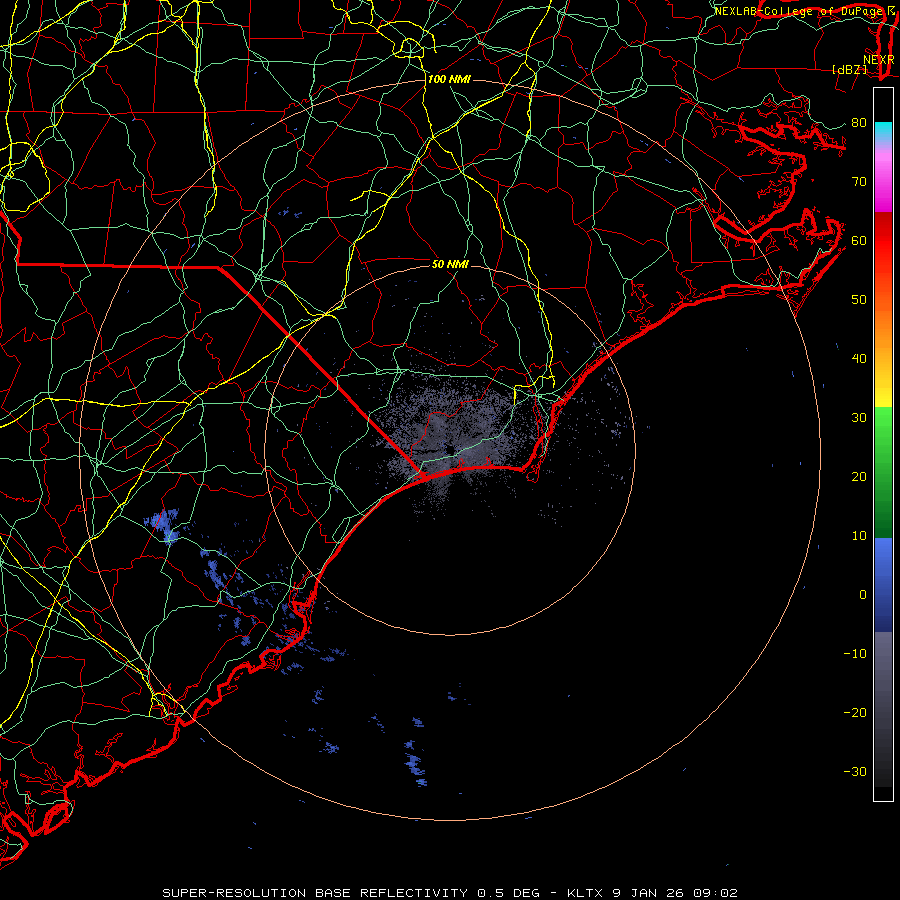Select the -30 value on dBZ scale
Viewport: 900px width, 900px height.
pyautogui.click(x=855, y=771)
